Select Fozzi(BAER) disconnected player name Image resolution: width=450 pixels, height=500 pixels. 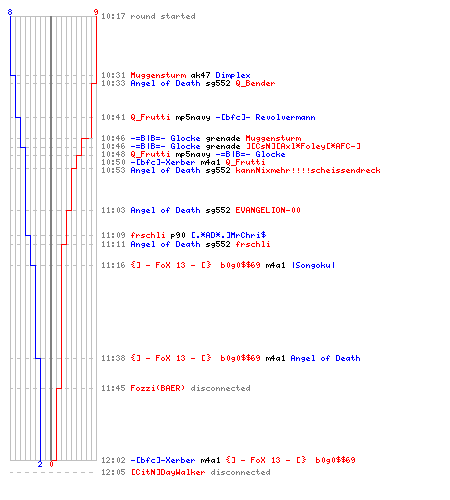[157, 388]
